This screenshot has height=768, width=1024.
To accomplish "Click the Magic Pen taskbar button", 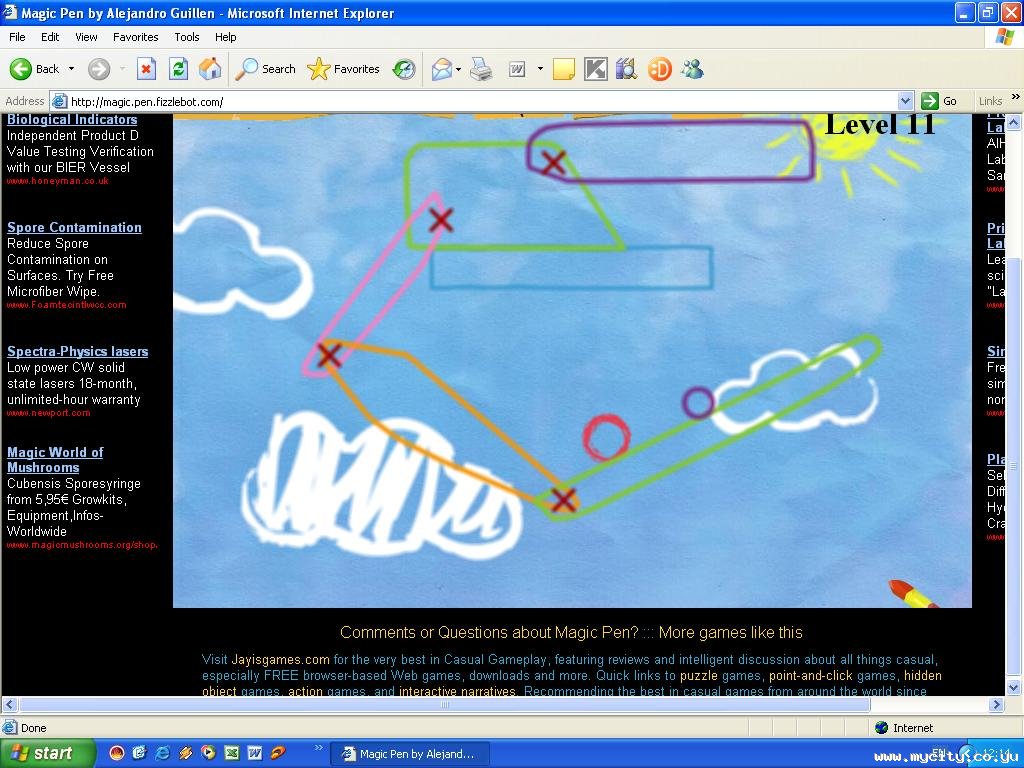I will 408,754.
